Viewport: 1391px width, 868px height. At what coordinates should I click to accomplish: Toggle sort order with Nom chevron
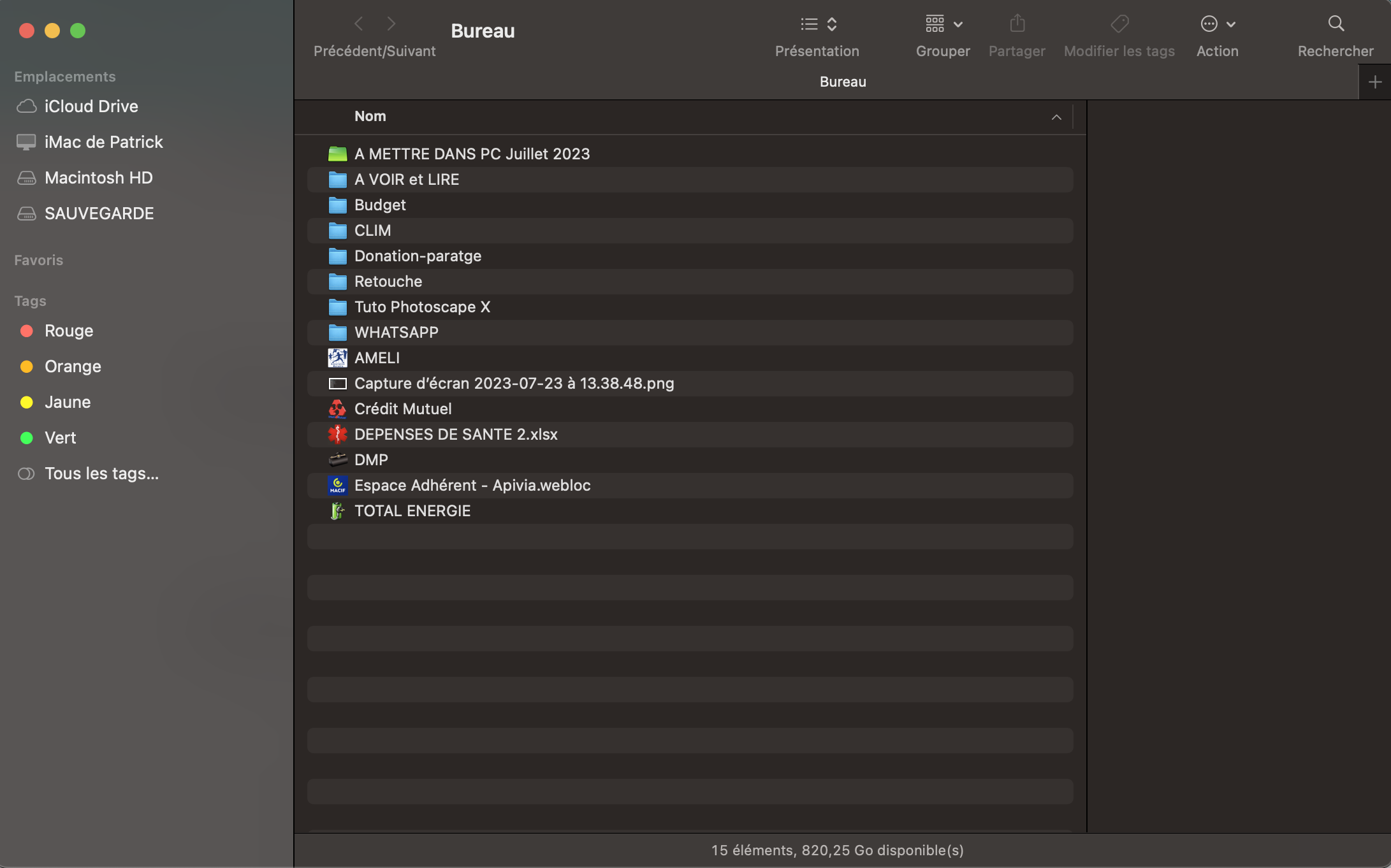(x=1056, y=117)
